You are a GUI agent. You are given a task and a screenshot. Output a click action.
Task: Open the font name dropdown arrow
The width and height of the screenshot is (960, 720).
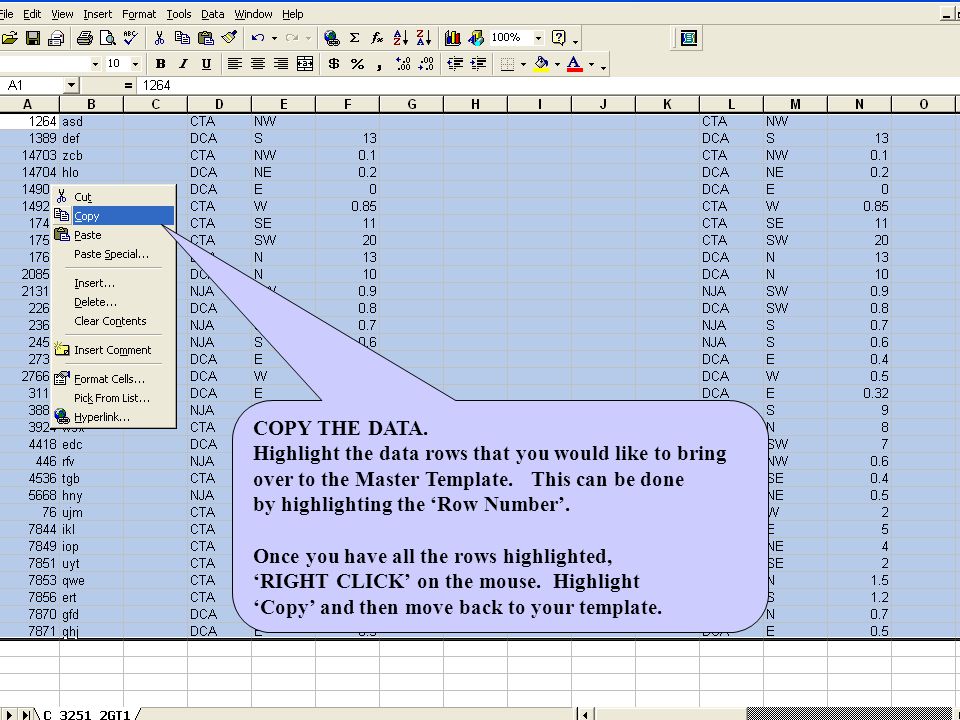coord(95,64)
